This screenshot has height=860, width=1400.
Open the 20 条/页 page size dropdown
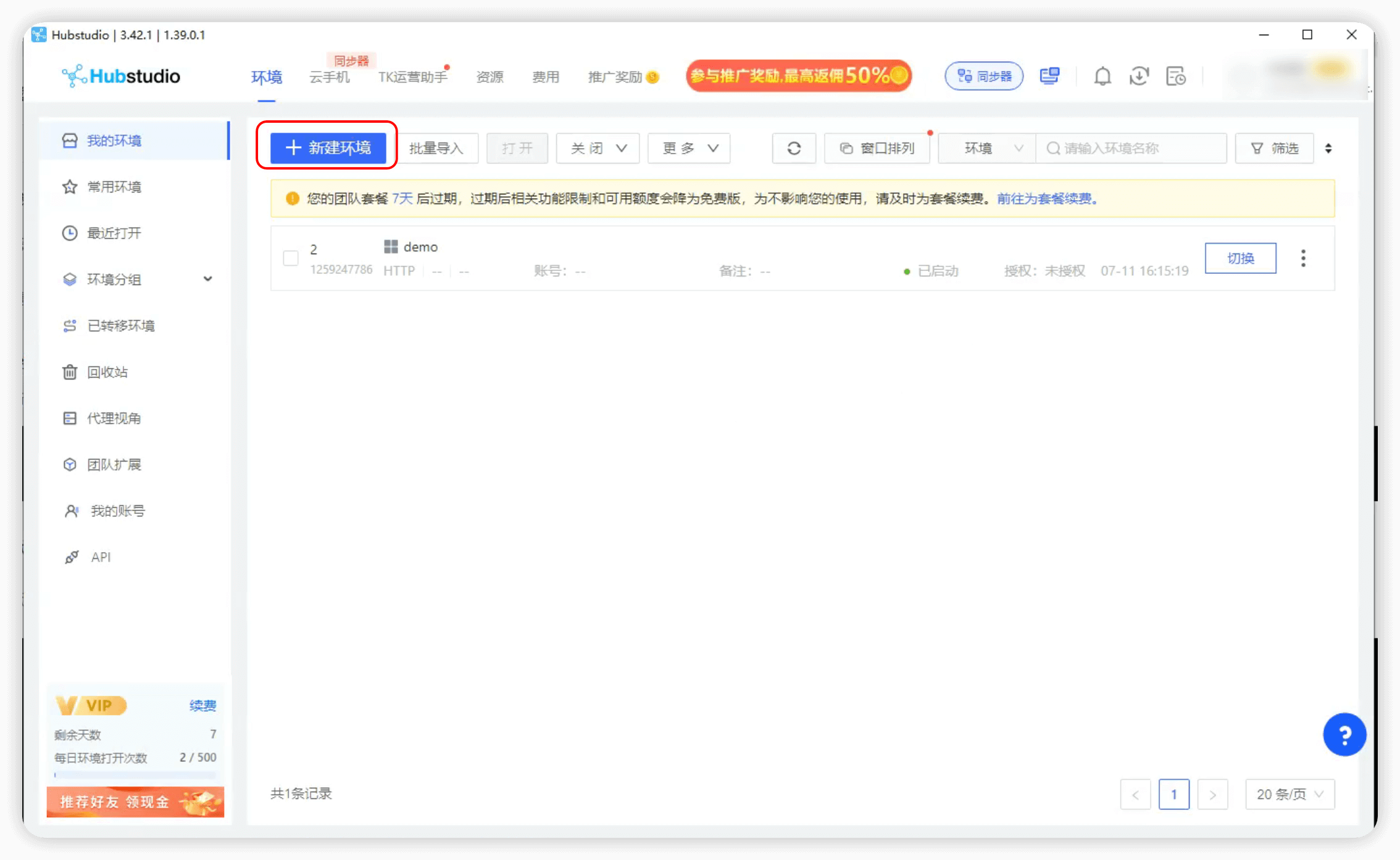1290,794
